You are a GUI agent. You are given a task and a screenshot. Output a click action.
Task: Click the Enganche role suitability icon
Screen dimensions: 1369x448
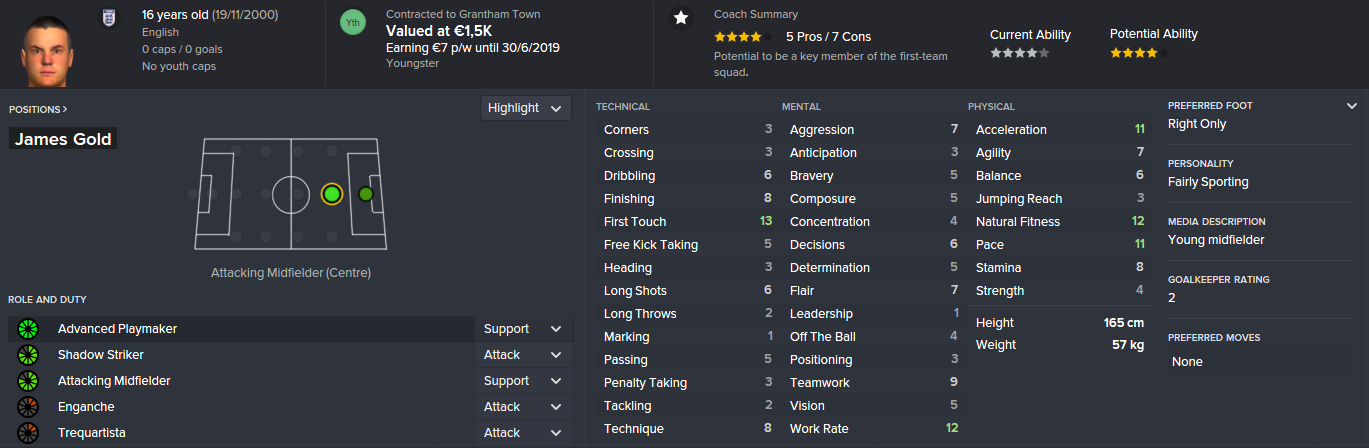coord(27,407)
